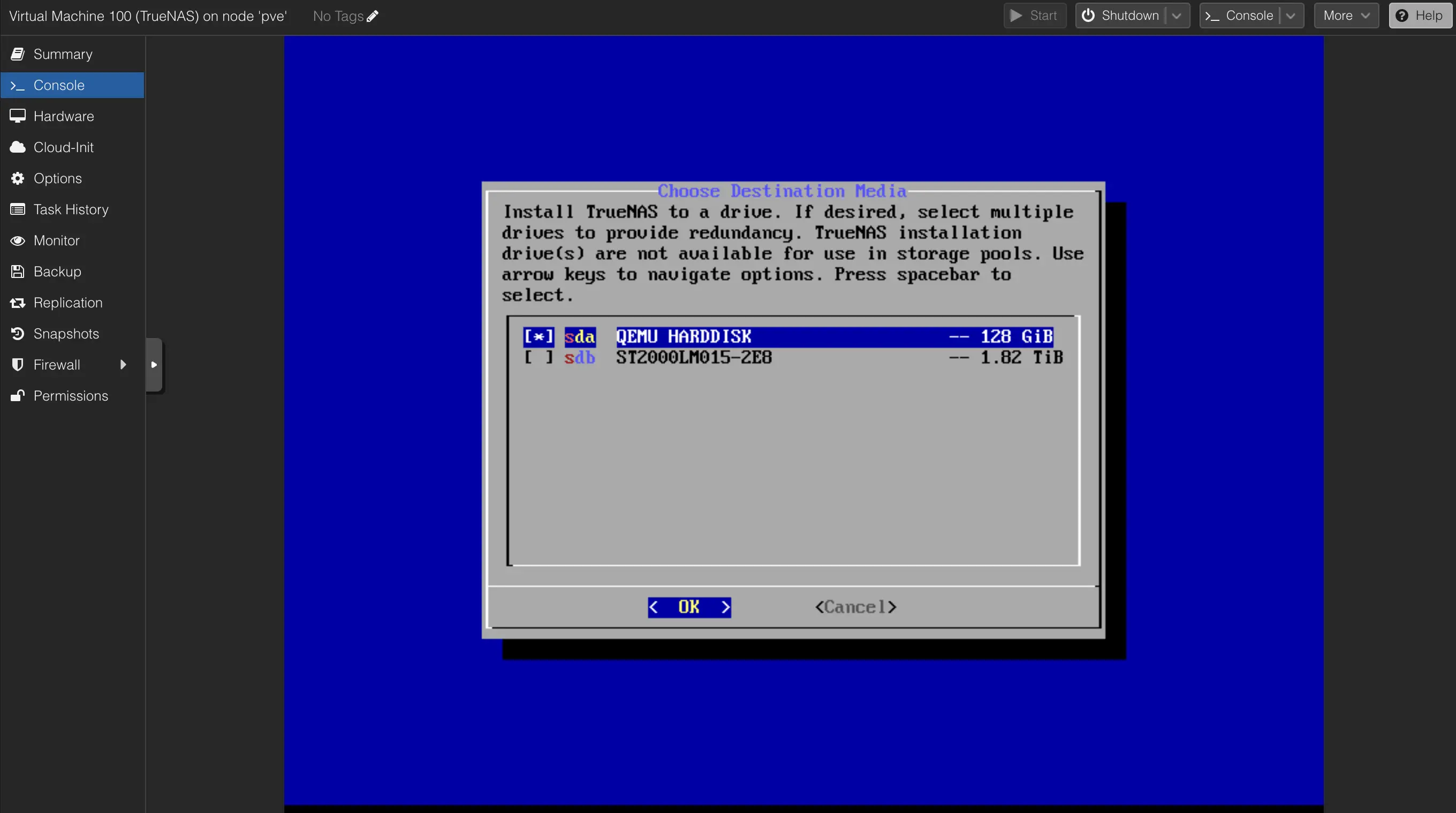Click the Monitor eye icon
This screenshot has height=813, width=1456.
pos(18,241)
